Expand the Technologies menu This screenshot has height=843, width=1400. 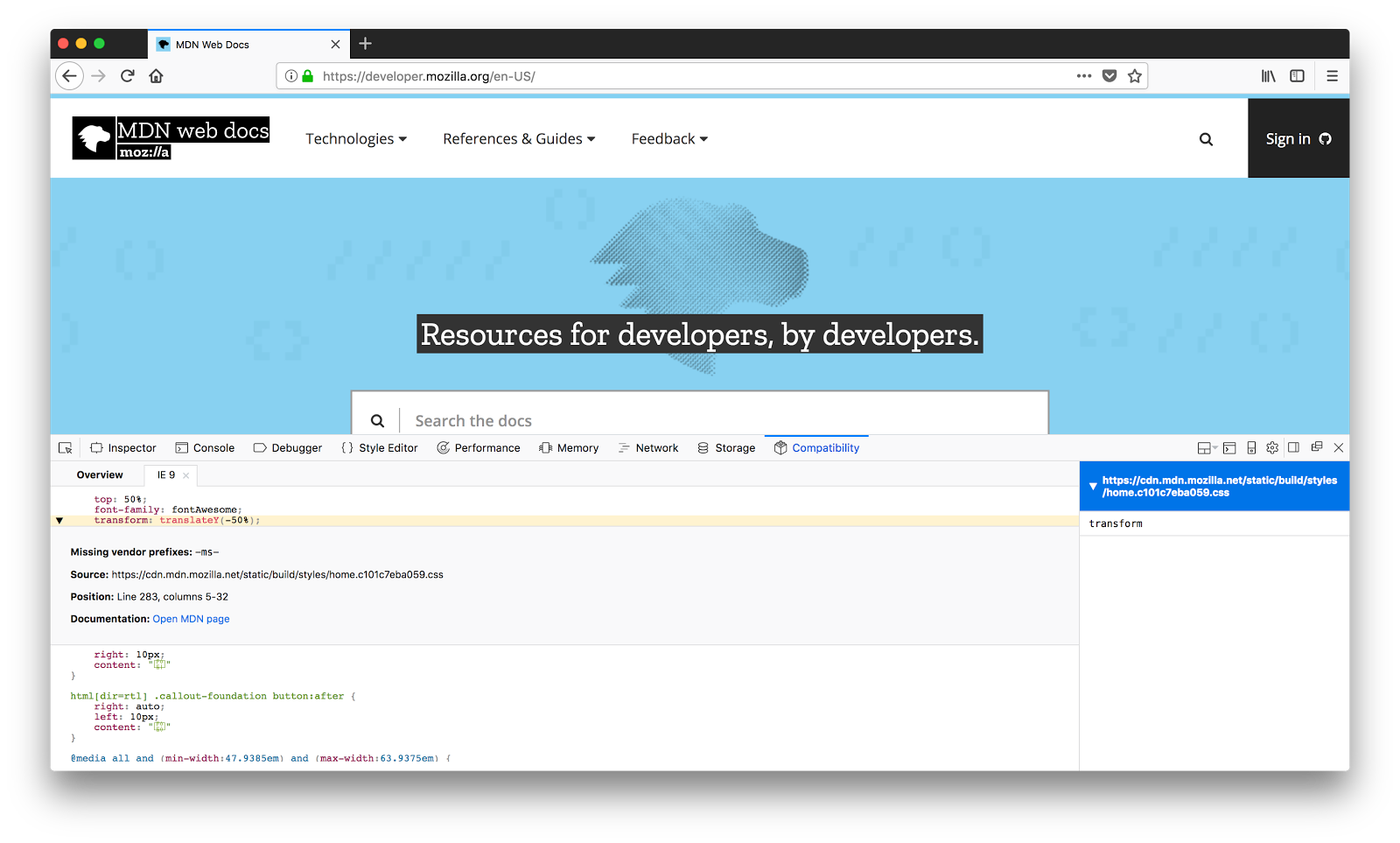click(x=356, y=139)
